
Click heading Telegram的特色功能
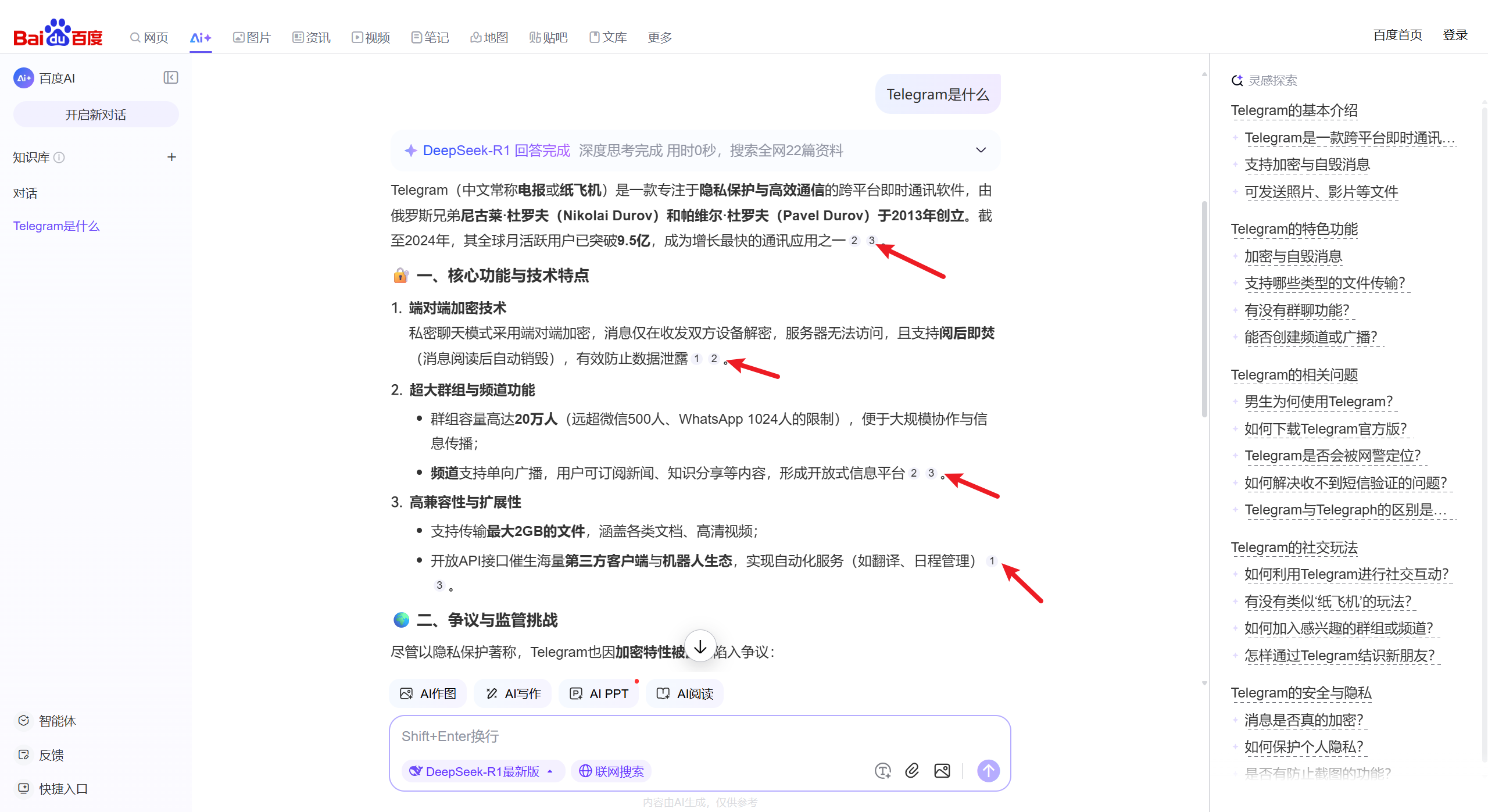point(1294,229)
